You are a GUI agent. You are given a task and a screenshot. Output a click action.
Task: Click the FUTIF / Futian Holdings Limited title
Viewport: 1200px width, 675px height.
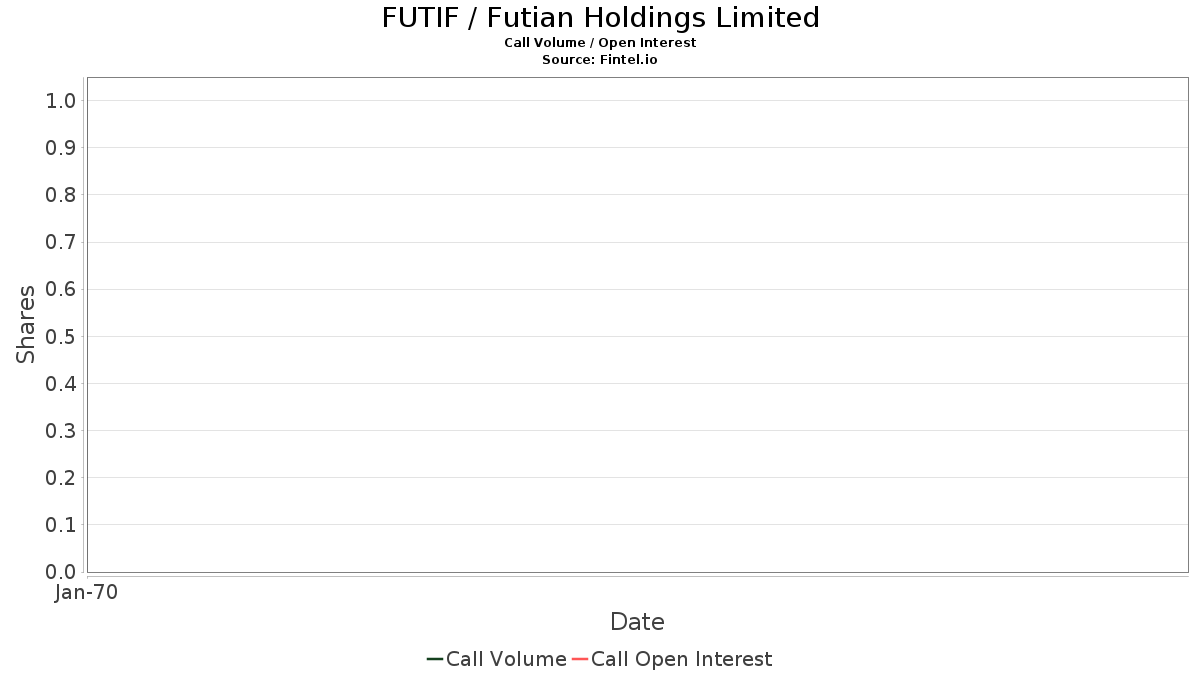[x=600, y=18]
